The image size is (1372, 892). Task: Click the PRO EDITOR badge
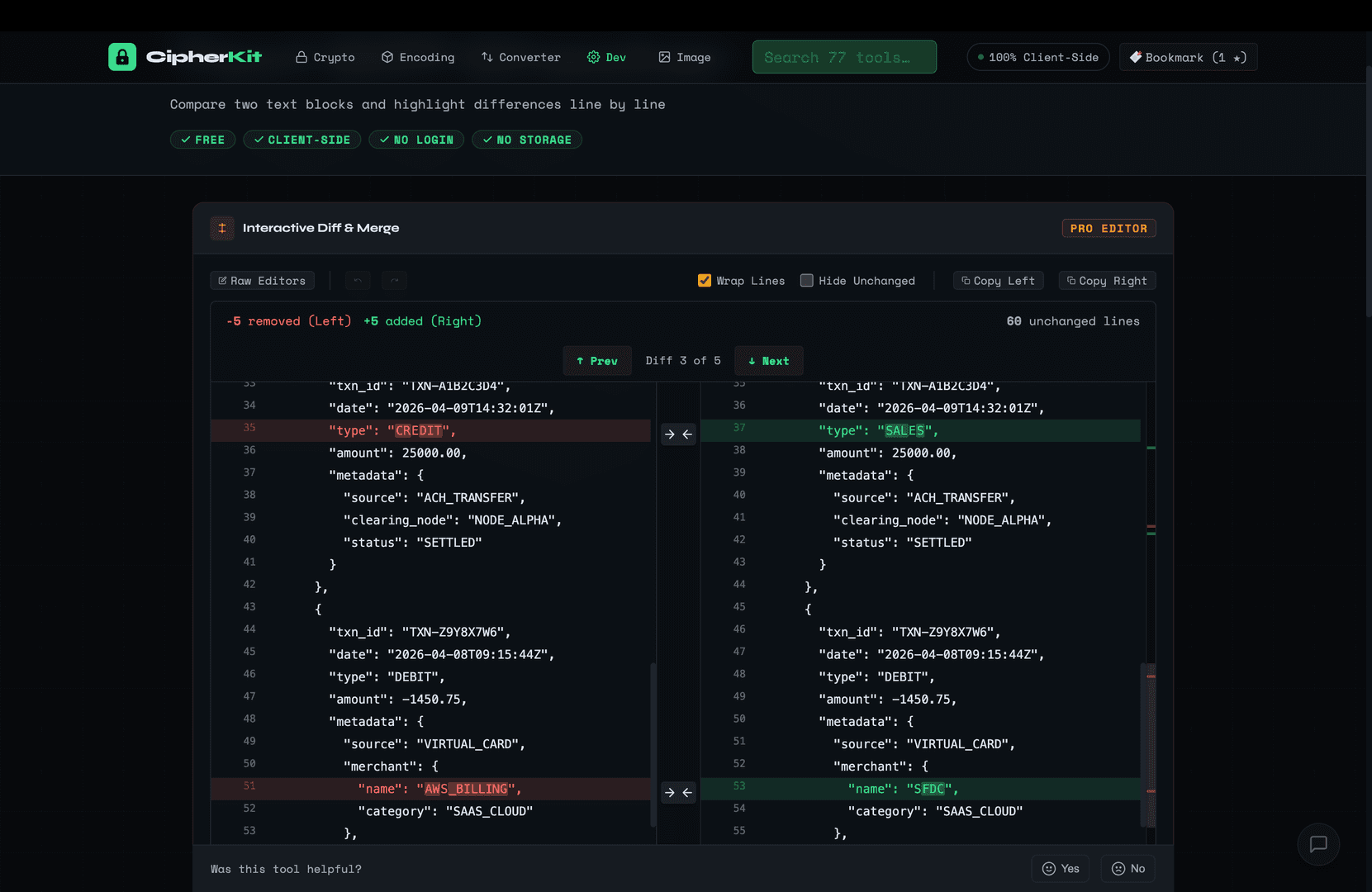(x=1109, y=229)
